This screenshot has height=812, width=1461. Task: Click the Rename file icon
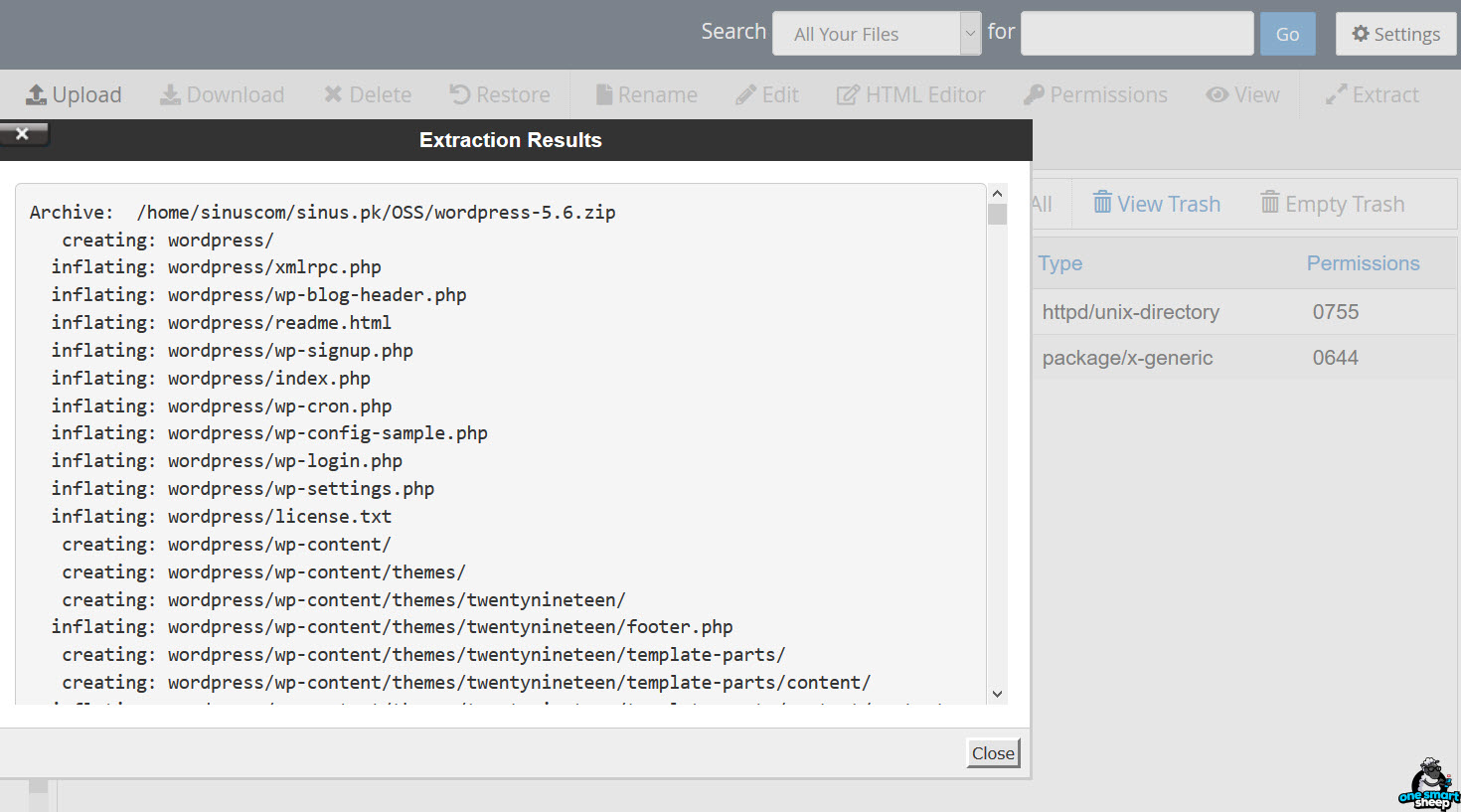[603, 94]
